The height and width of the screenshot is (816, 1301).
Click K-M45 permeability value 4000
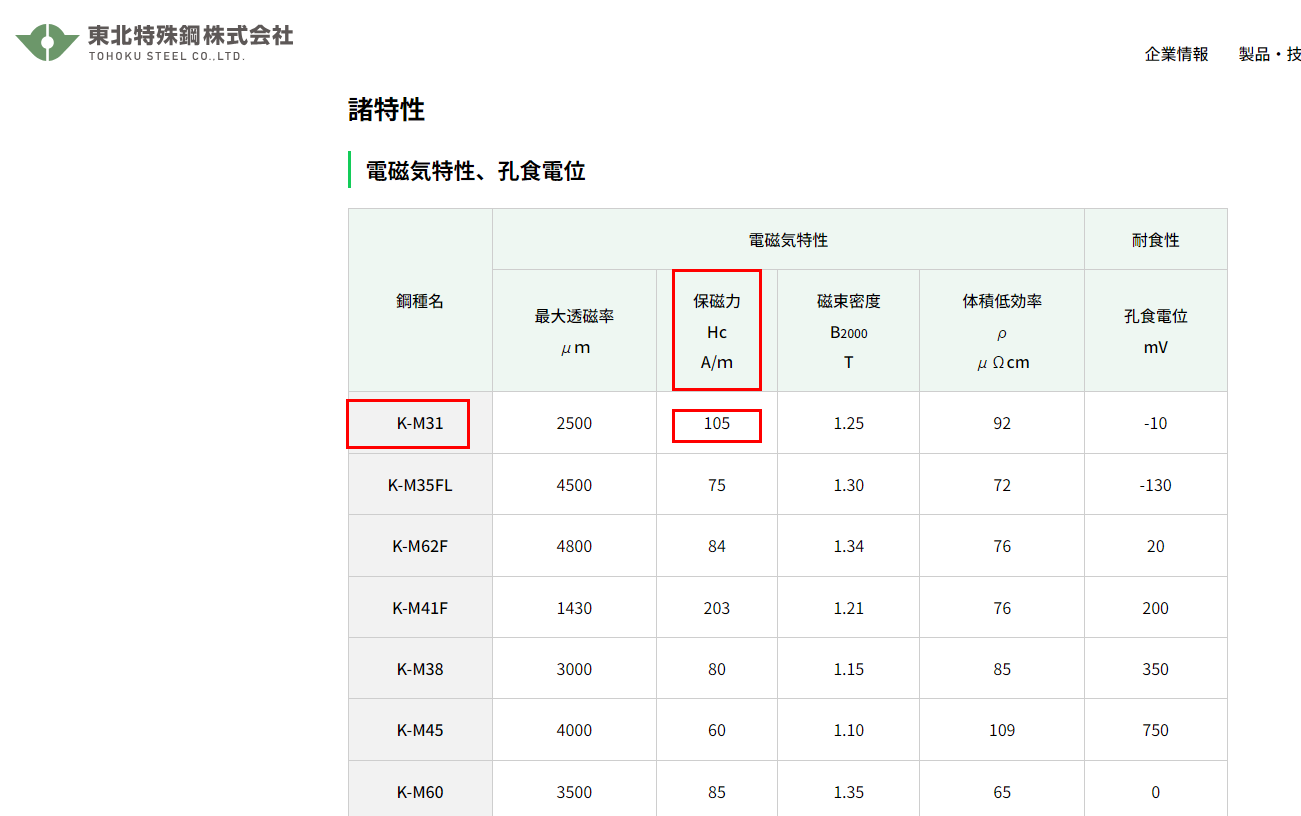574,730
